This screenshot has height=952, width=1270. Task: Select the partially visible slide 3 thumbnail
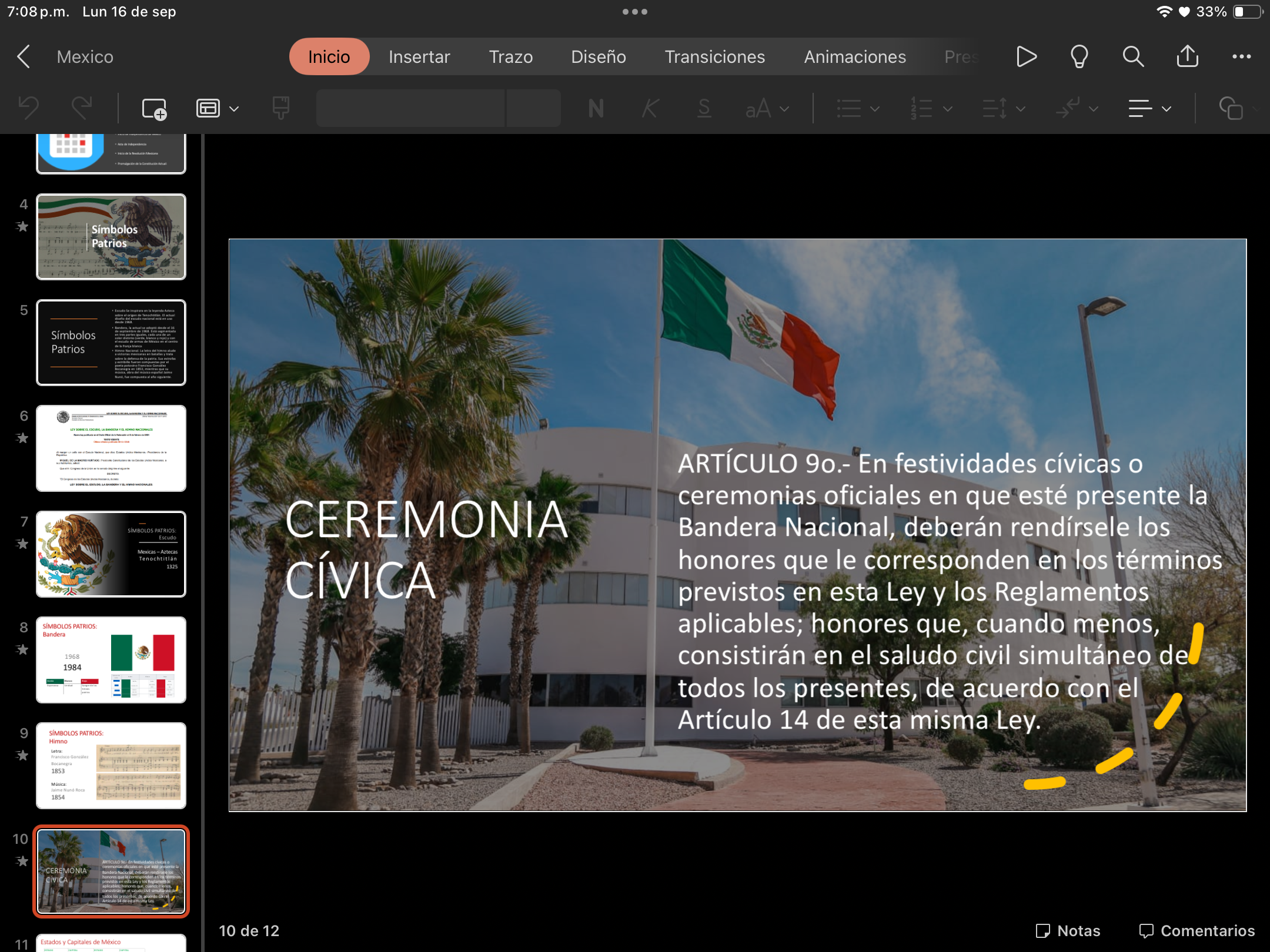[111, 153]
